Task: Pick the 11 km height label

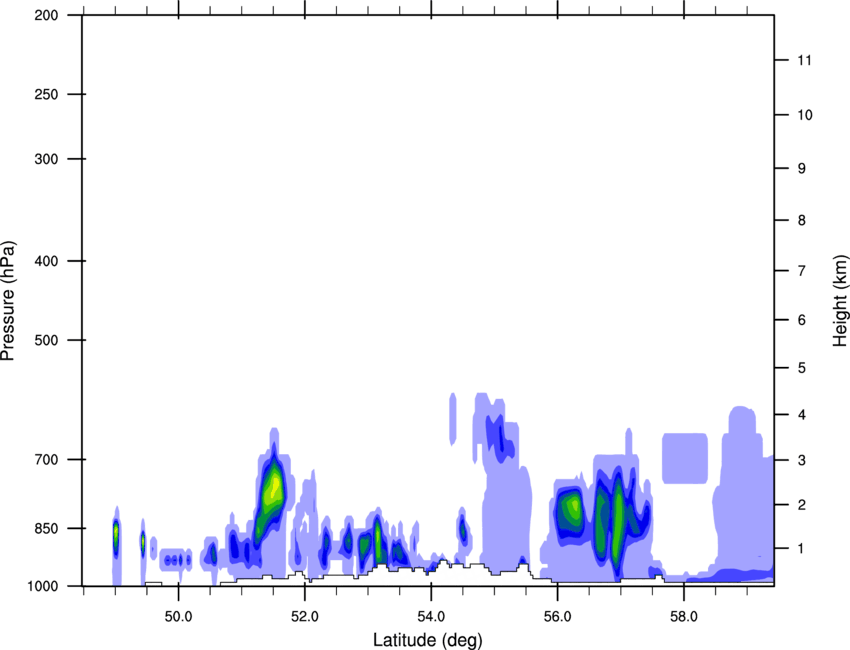Action: coord(804,60)
